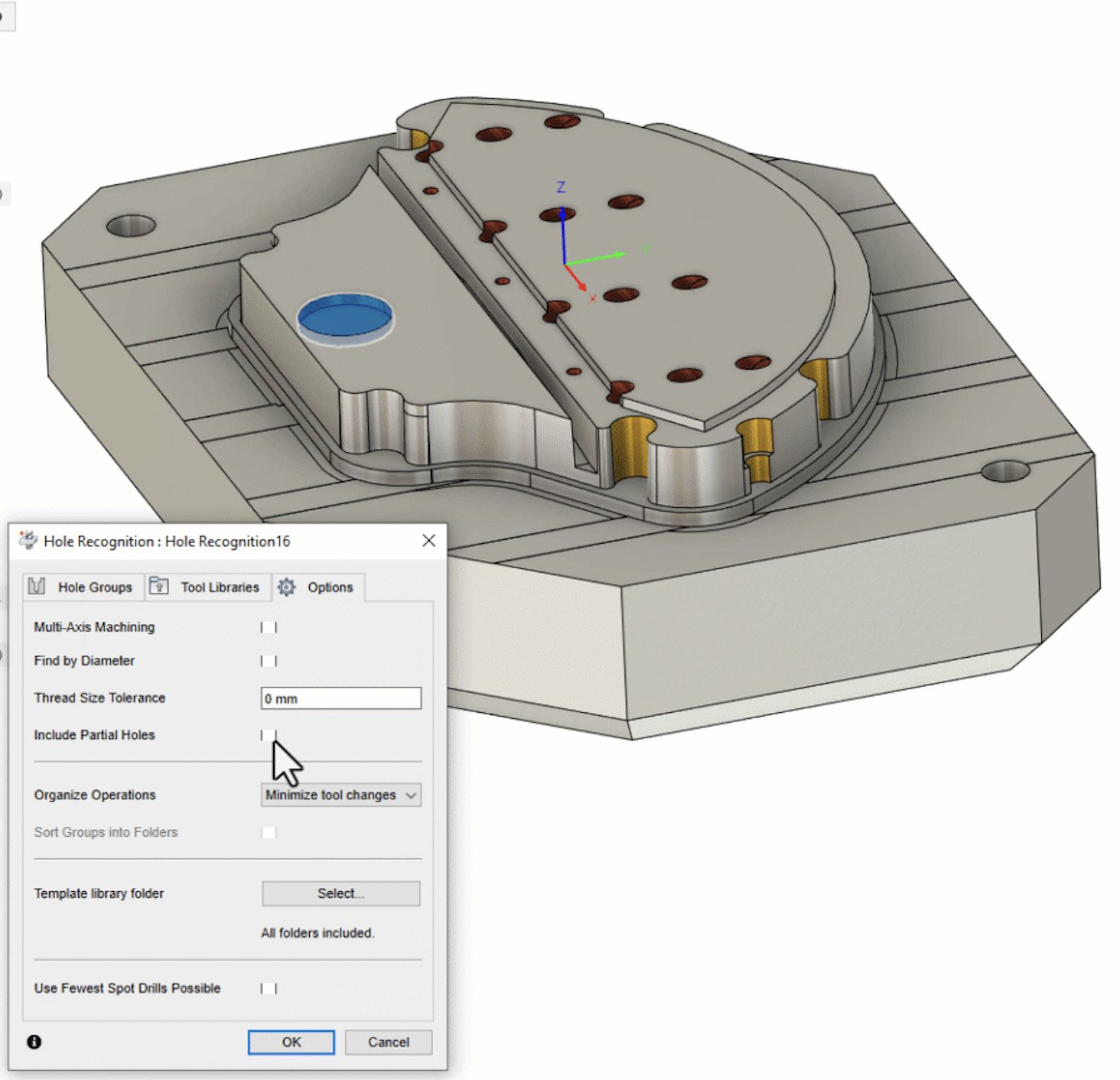This screenshot has height=1080, width=1120.
Task: Click the 'Find by Diameter' label
Action: coord(84,661)
